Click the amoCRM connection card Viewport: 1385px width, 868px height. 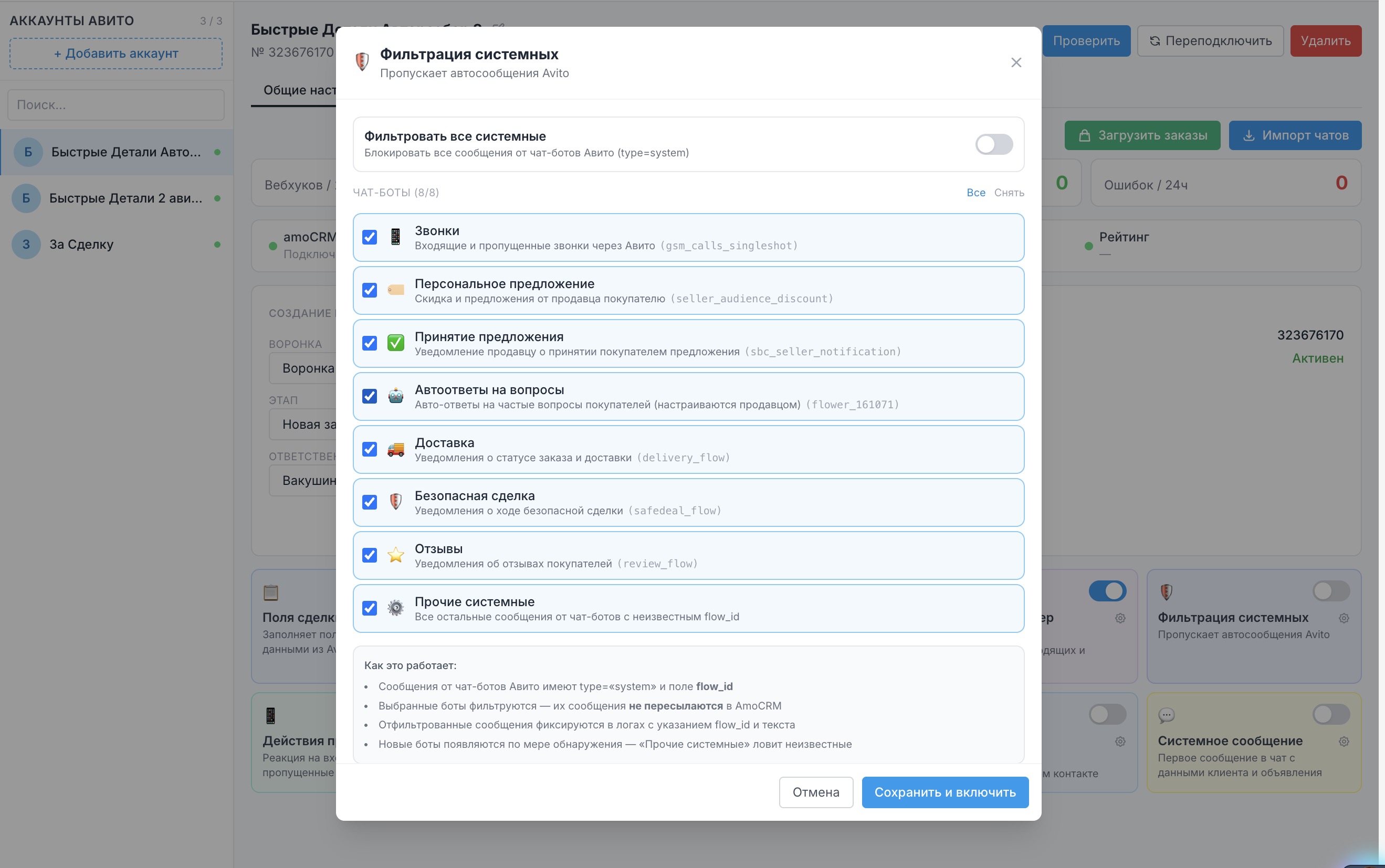[294, 246]
